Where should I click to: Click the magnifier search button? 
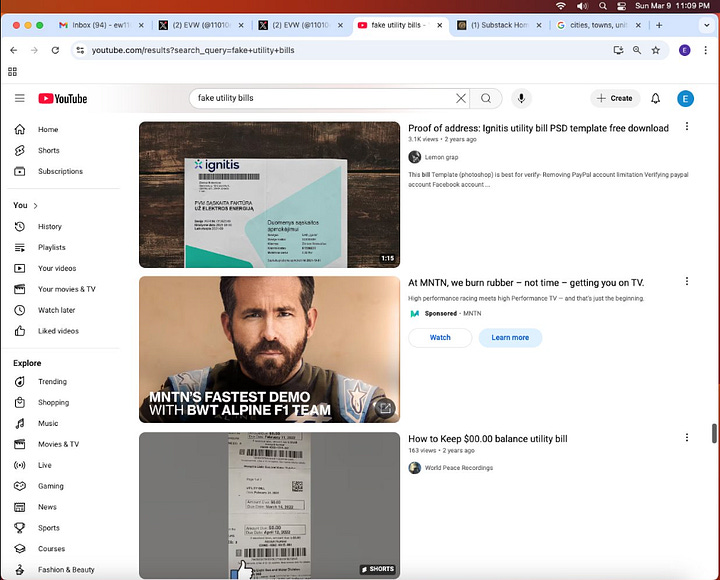(x=486, y=98)
